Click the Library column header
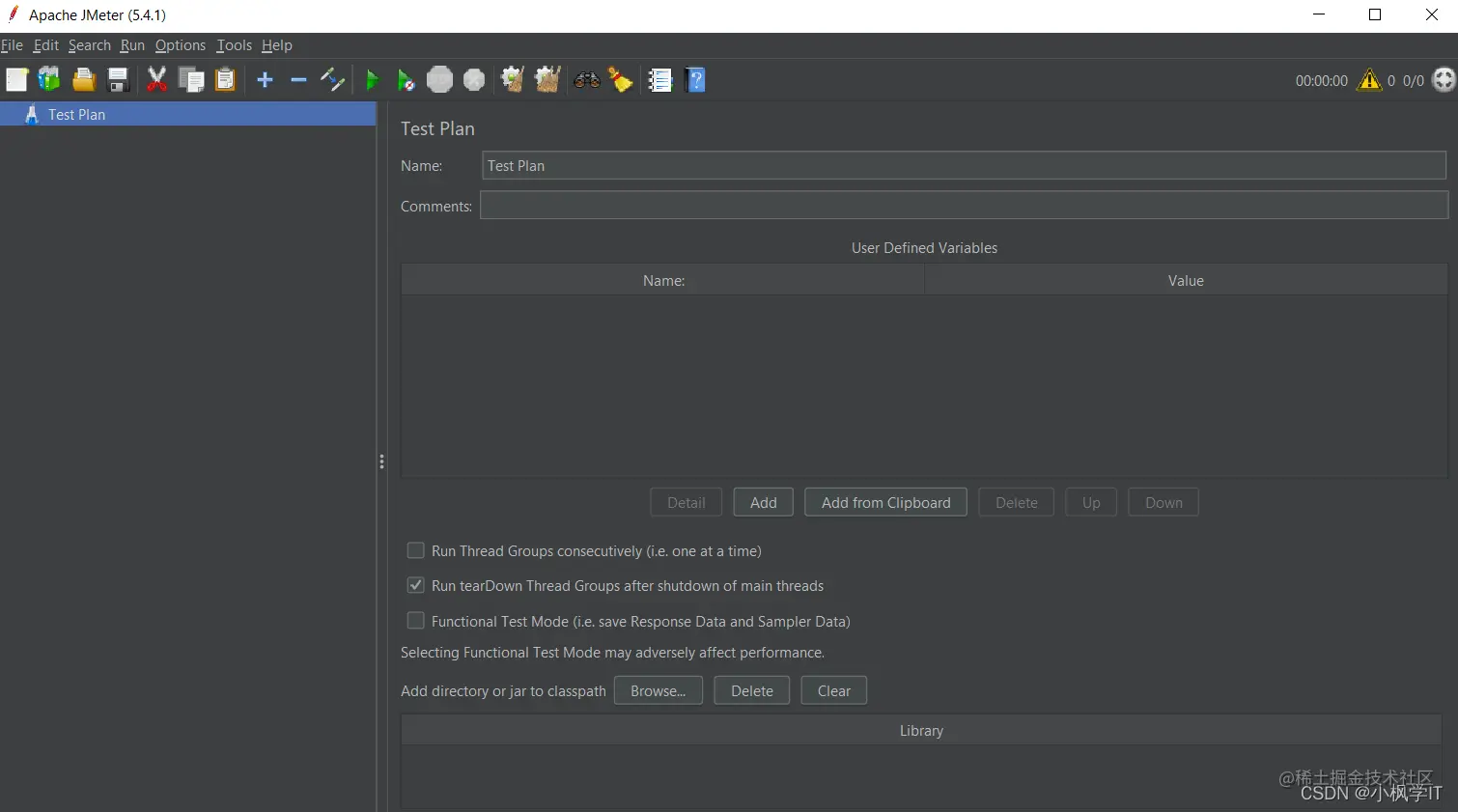The image size is (1458, 812). tap(921, 730)
